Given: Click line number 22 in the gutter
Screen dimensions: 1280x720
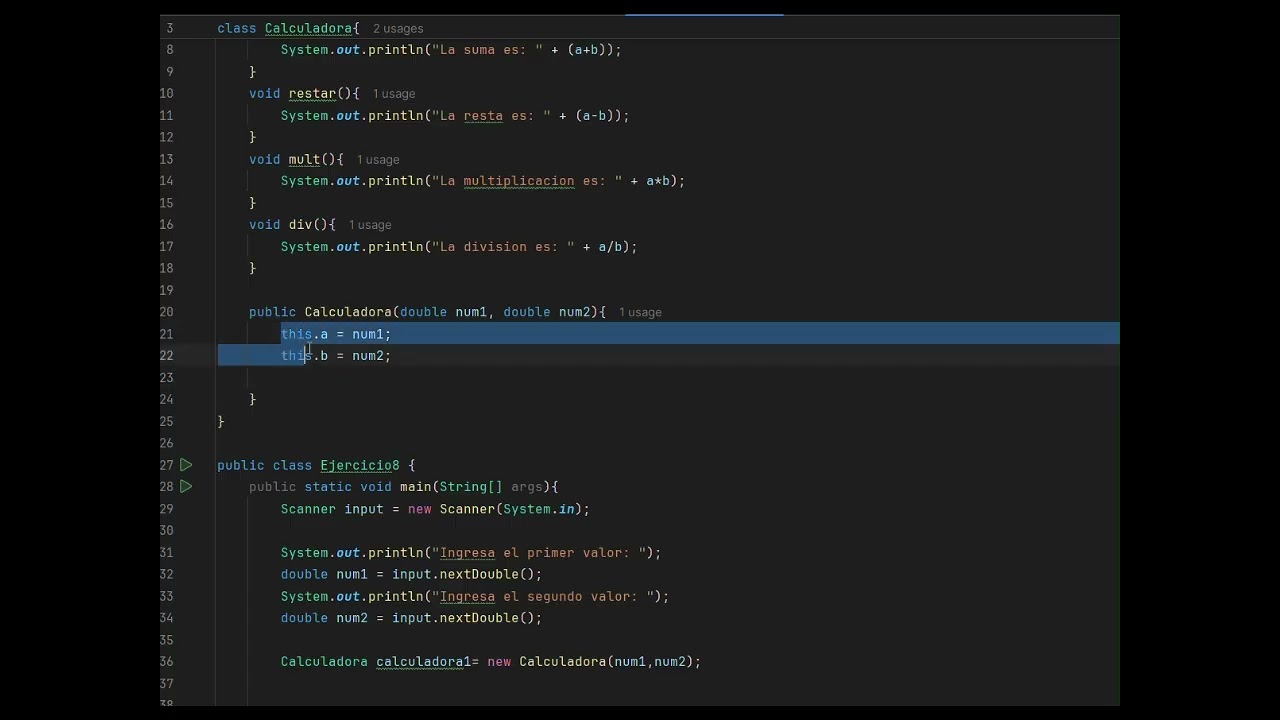Looking at the screenshot, I should point(166,356).
